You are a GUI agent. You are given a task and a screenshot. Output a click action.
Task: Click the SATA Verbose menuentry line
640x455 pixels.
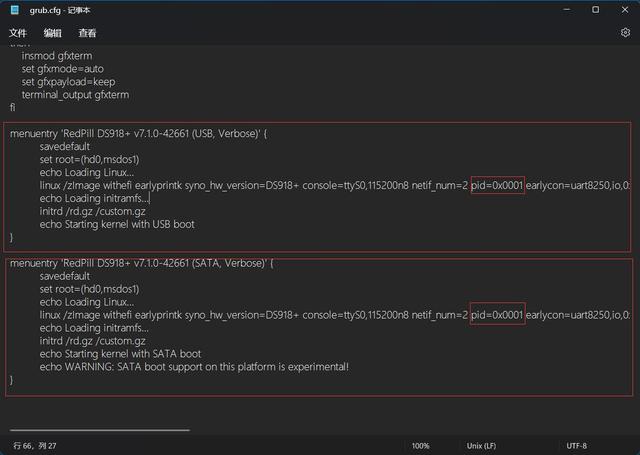pos(142,263)
